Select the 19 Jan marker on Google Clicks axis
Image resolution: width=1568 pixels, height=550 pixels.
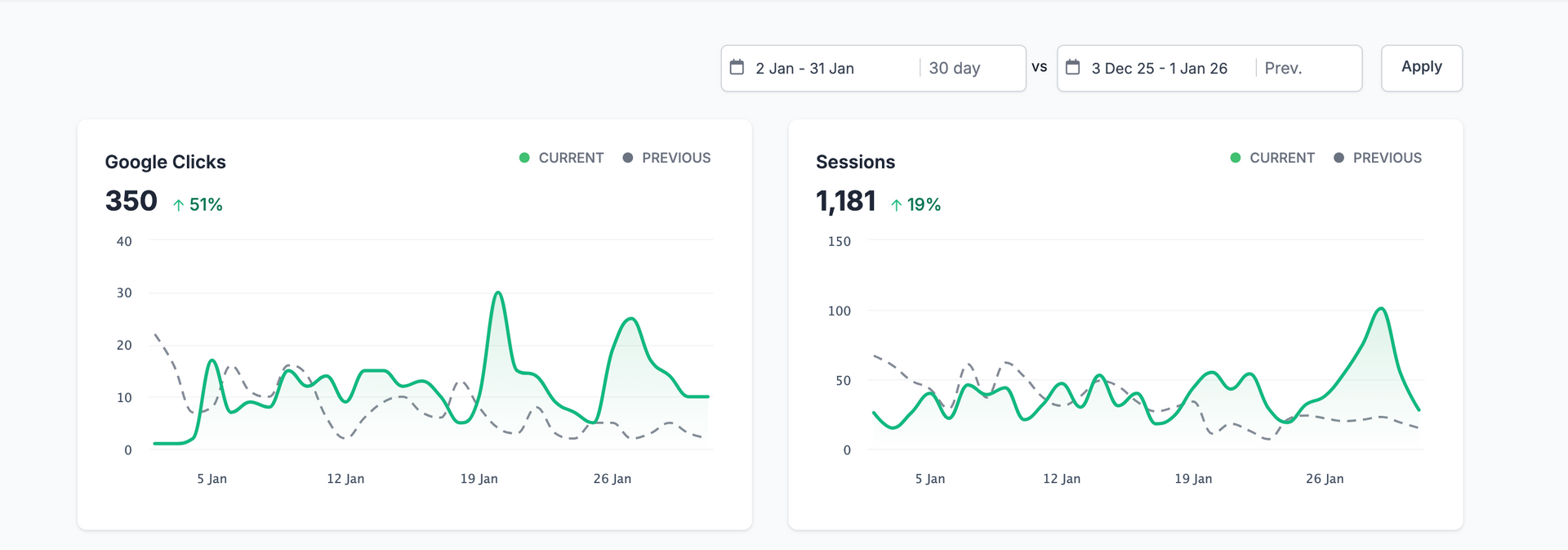point(479,479)
